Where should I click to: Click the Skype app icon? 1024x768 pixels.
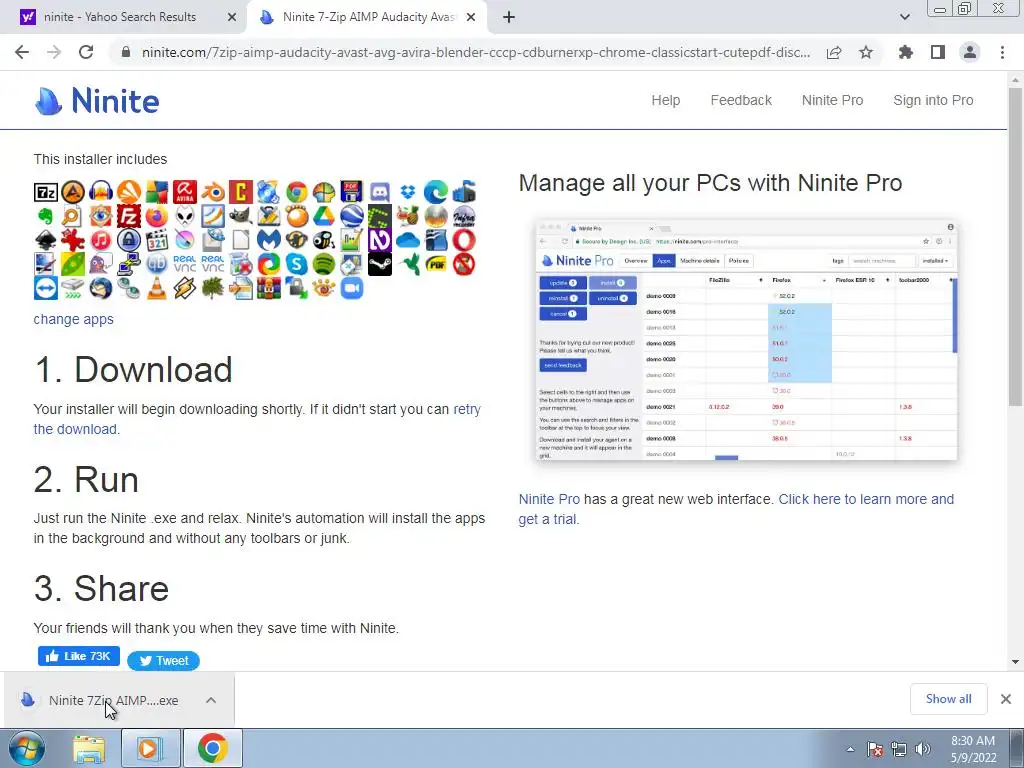(296, 264)
